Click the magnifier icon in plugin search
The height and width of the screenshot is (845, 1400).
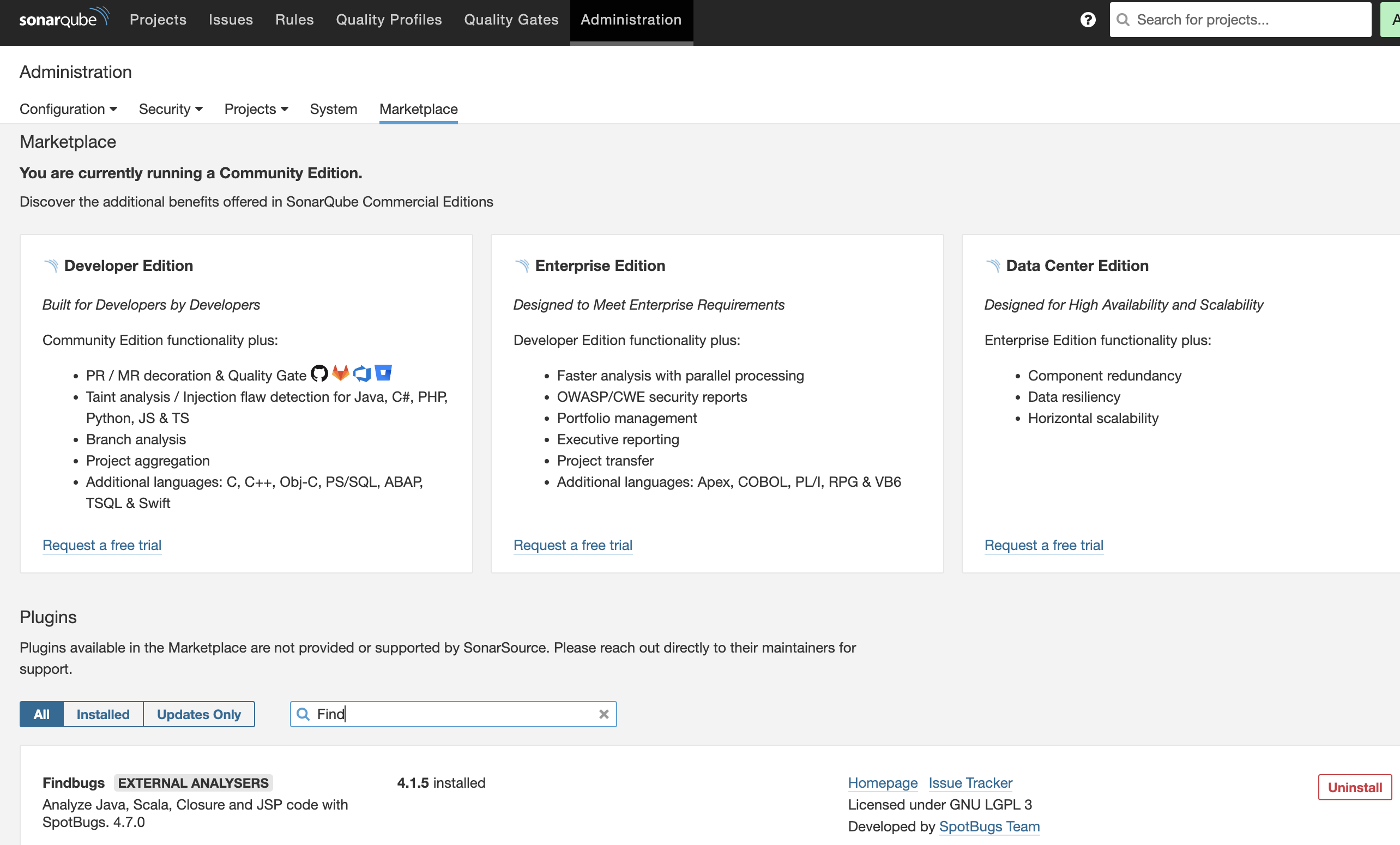[304, 714]
